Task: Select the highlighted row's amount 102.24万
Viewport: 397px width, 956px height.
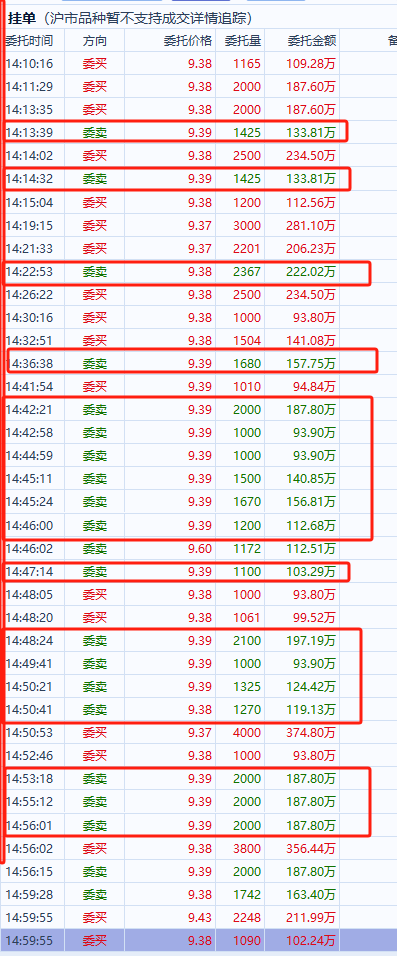Action: click(x=311, y=941)
